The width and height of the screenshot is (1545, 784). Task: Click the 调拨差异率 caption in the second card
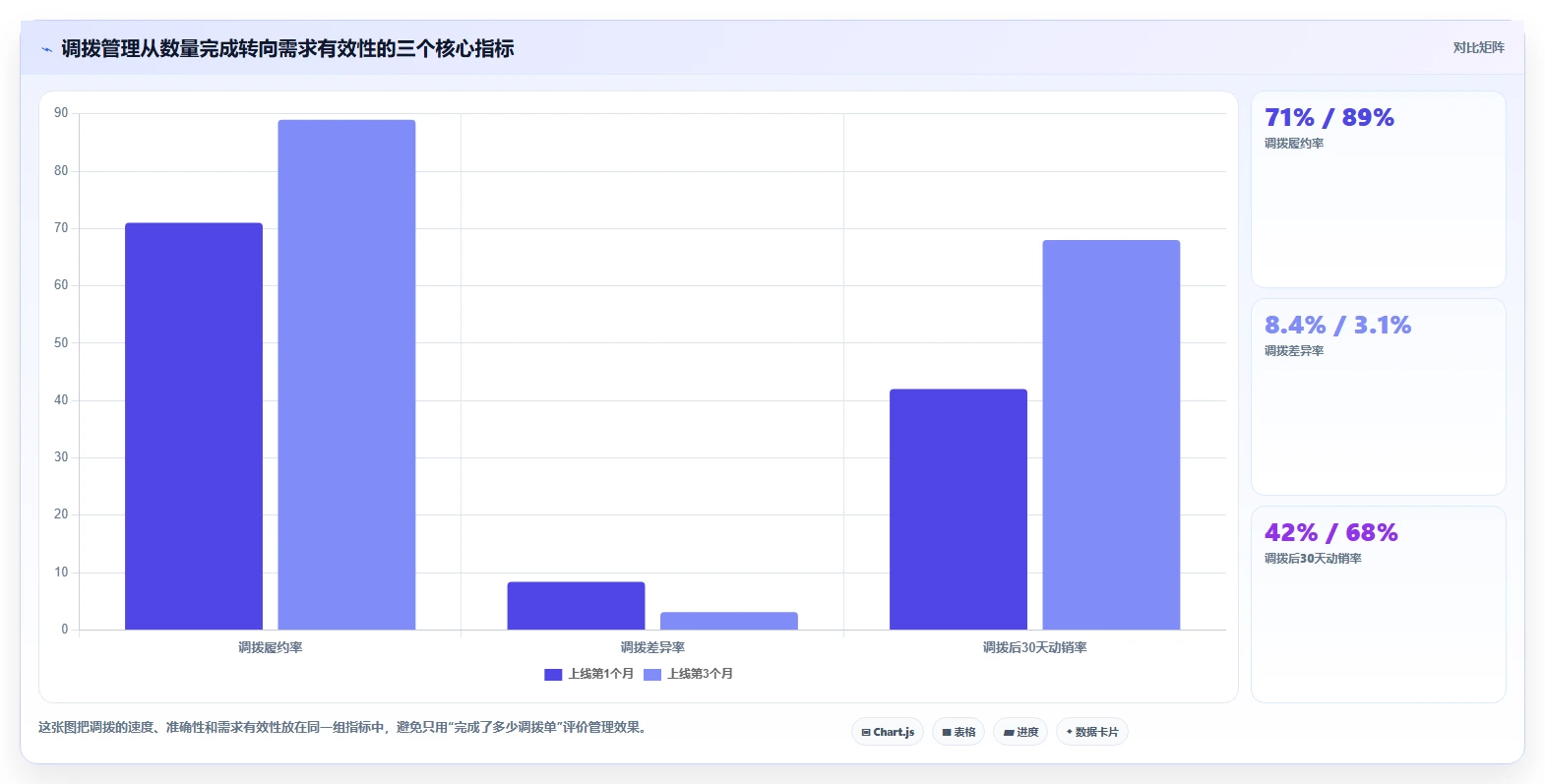(x=1294, y=351)
